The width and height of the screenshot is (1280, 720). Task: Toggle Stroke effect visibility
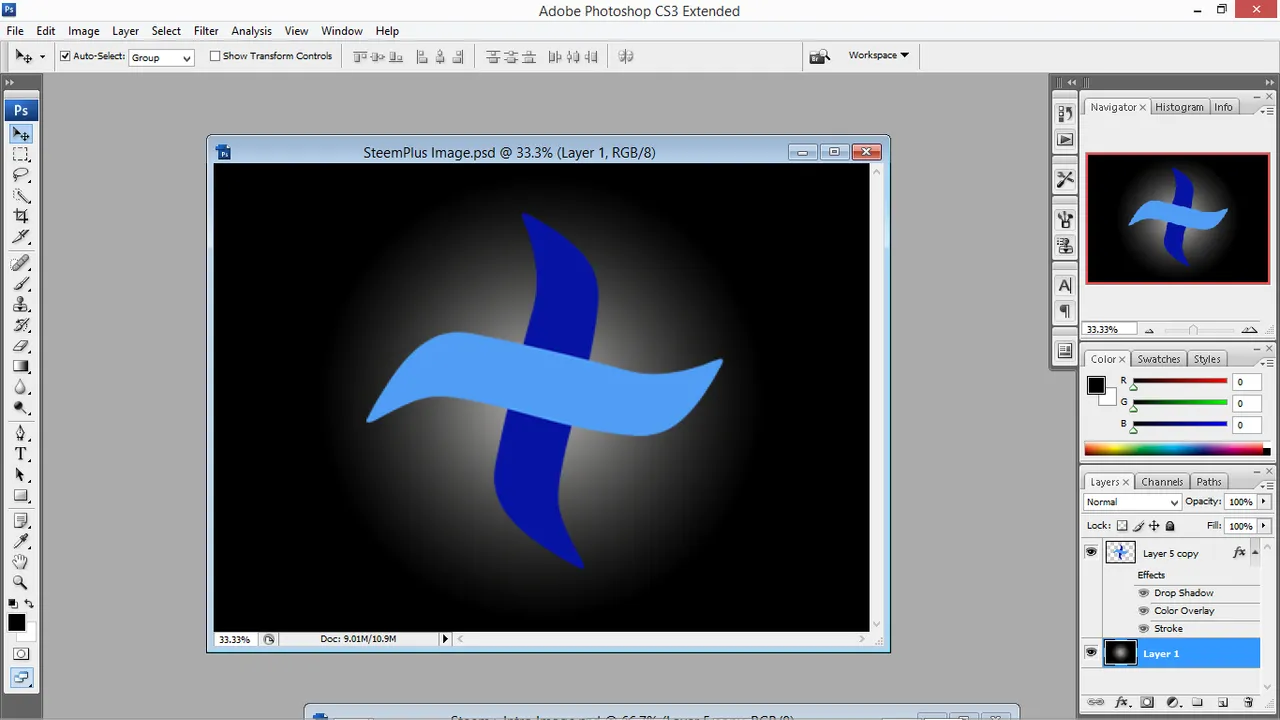coord(1144,629)
